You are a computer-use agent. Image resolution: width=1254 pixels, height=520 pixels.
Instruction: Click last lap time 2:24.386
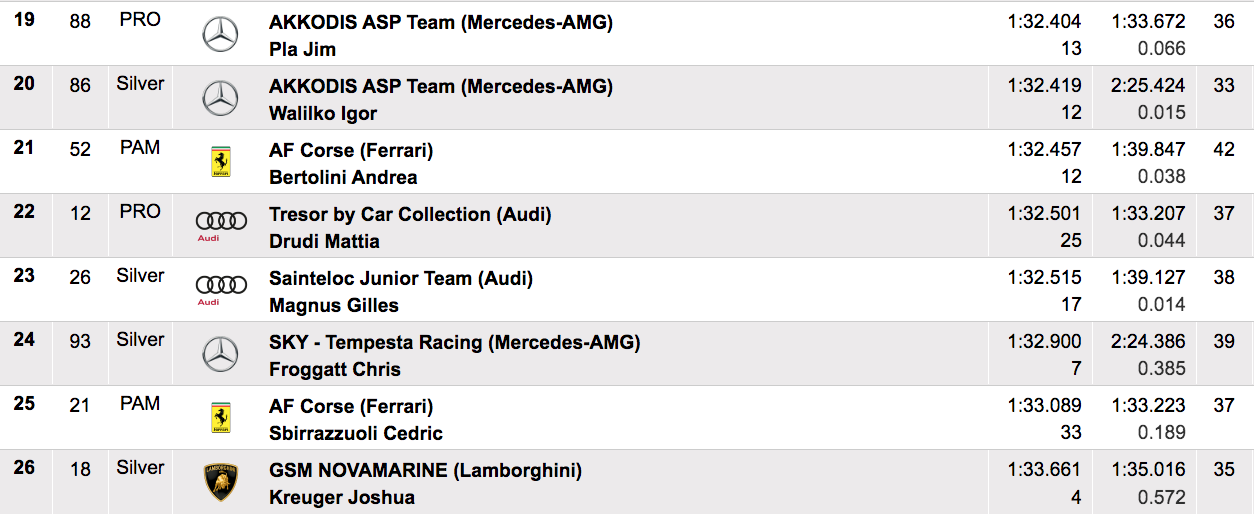point(1148,342)
